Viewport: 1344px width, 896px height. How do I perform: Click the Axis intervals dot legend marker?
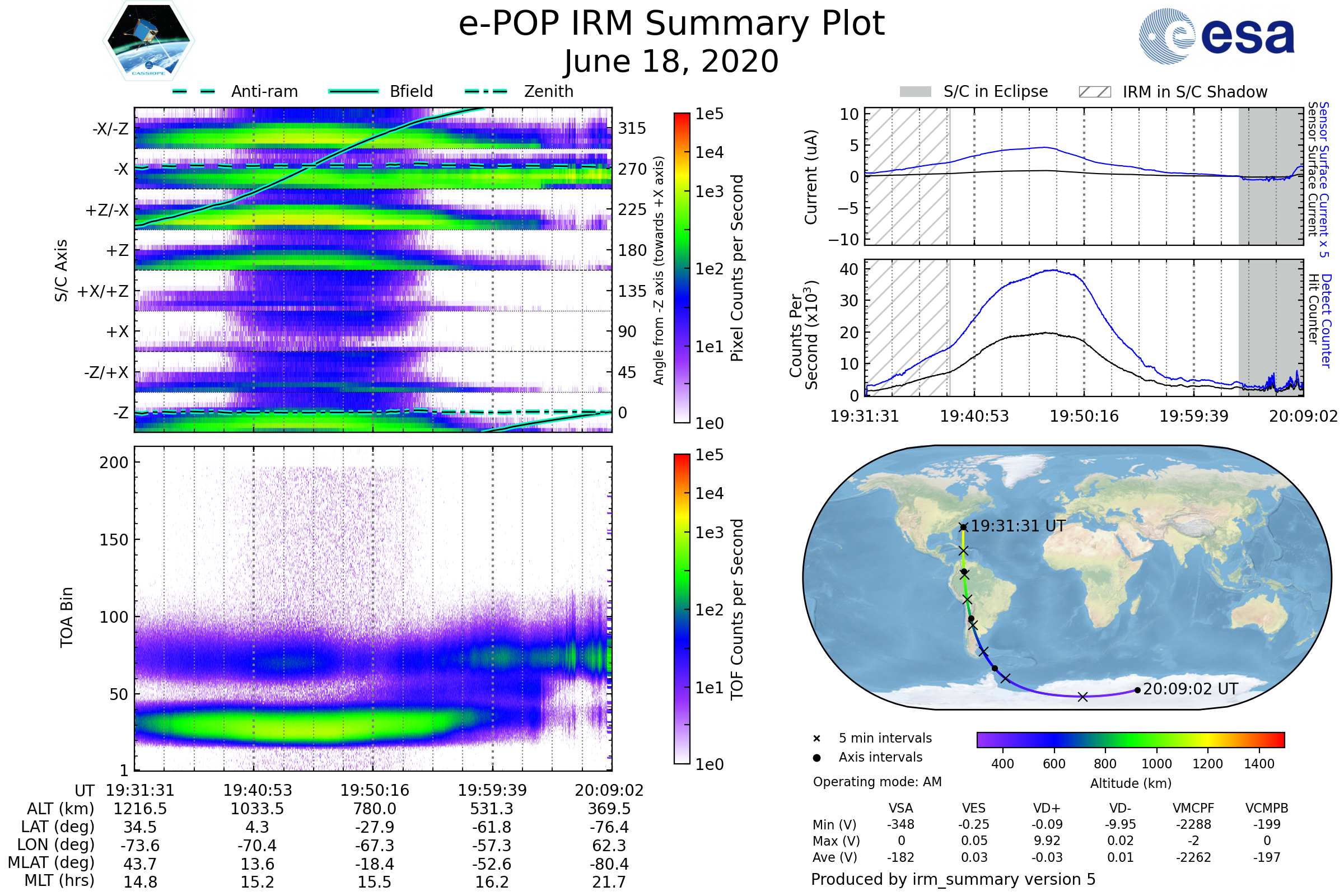click(x=816, y=758)
